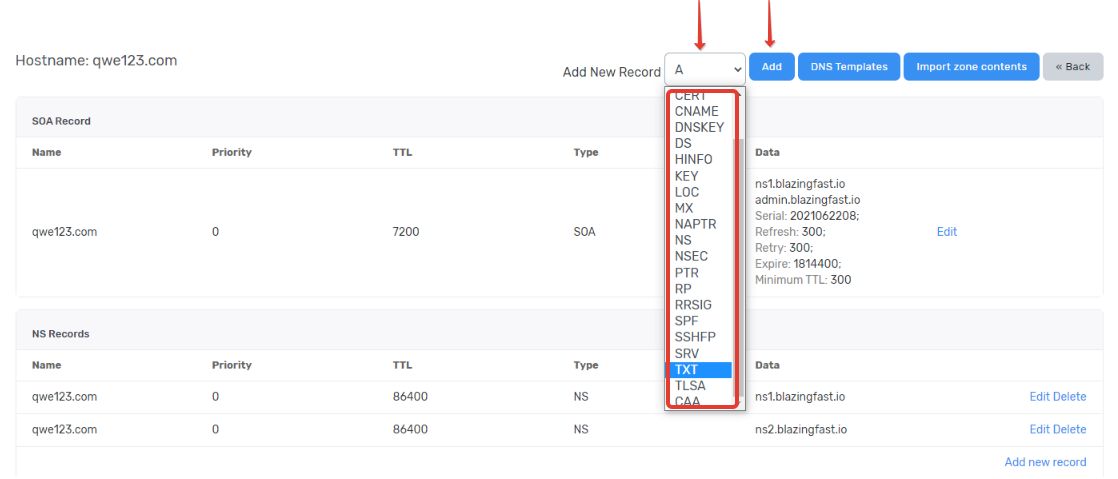Image resolution: width=1118 pixels, height=479 pixels.
Task: Click the Add new record link
Action: (x=1045, y=462)
